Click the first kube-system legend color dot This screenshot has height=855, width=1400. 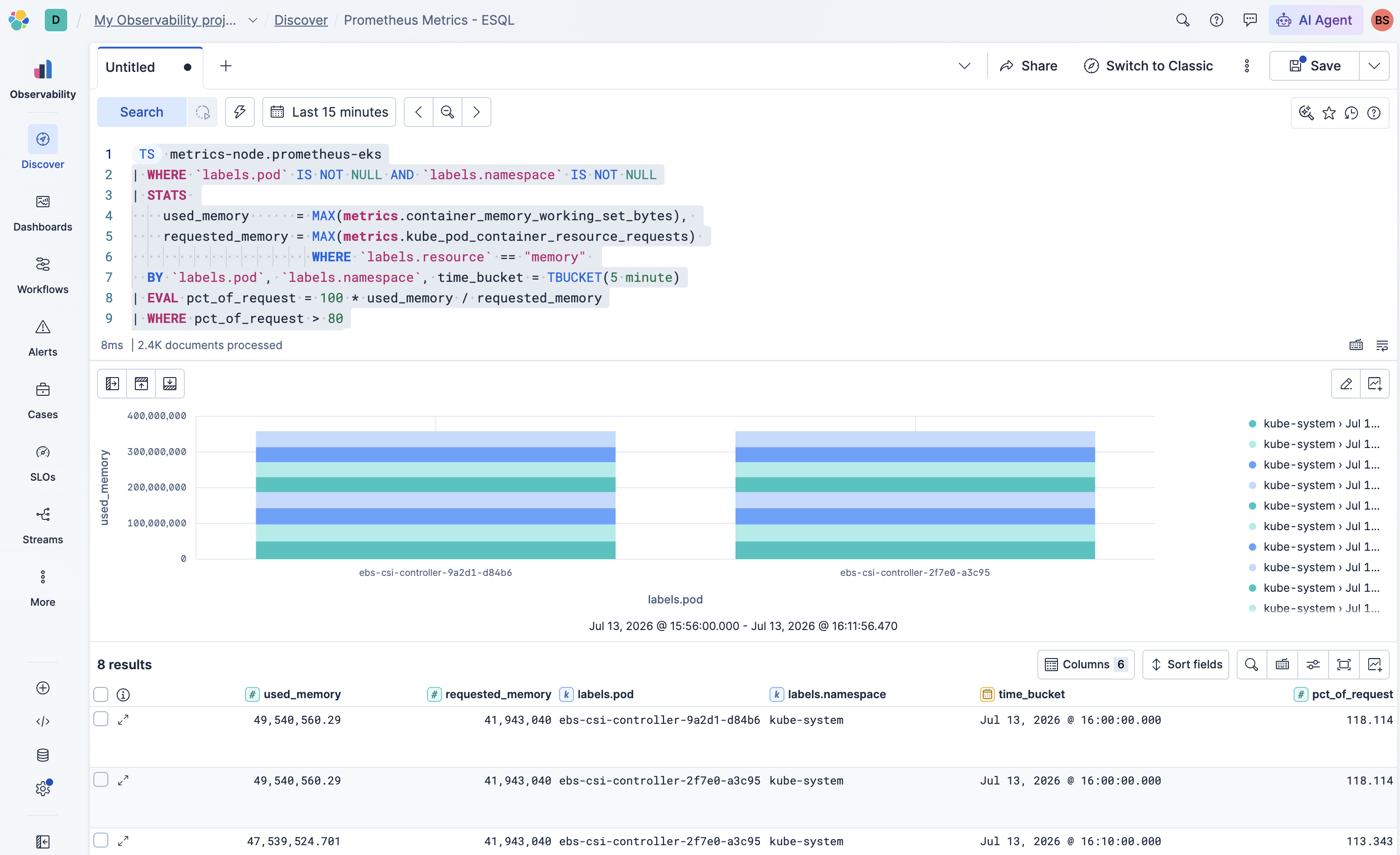(1252, 424)
